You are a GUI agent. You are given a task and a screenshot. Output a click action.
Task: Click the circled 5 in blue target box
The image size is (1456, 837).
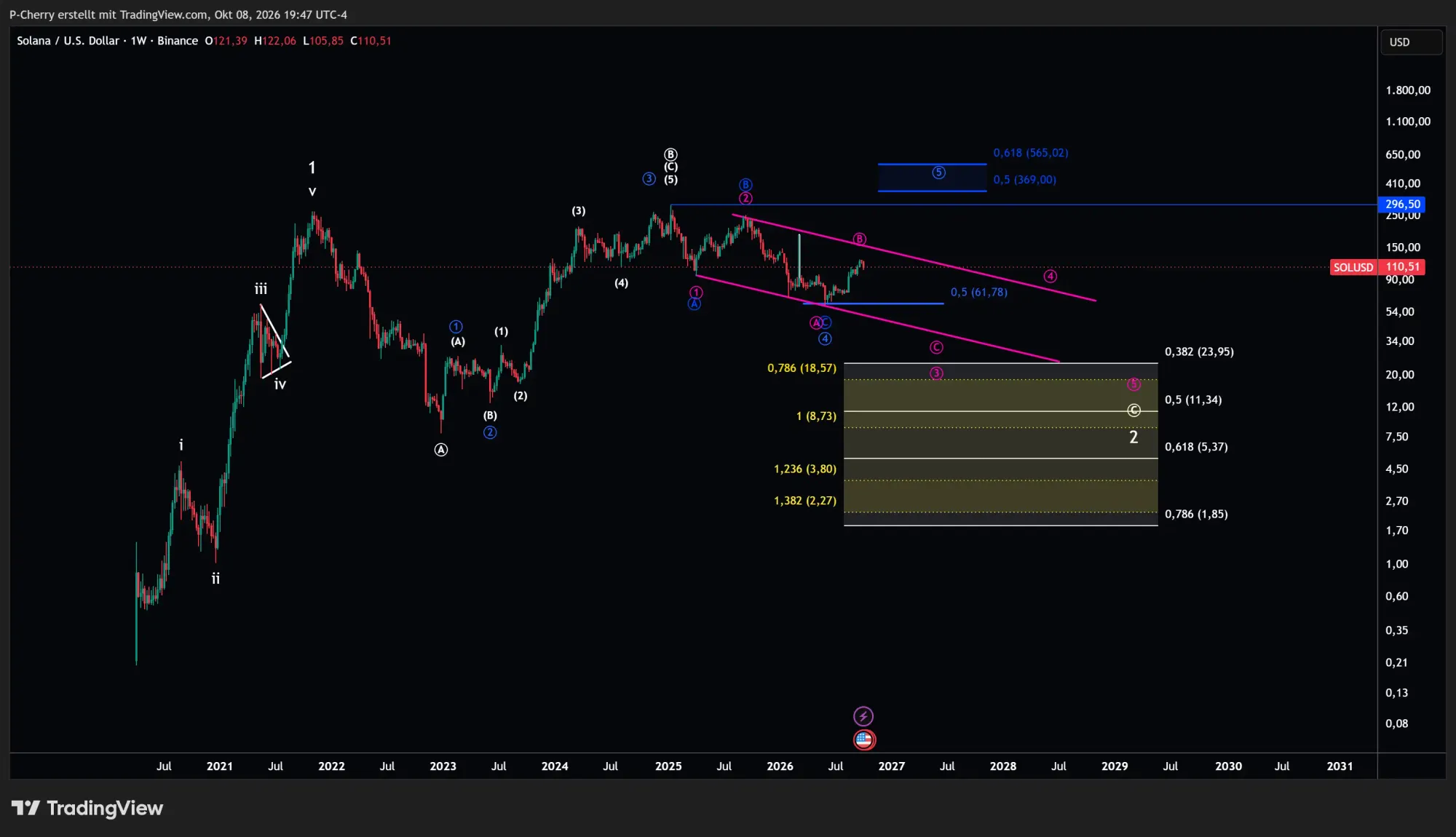(x=938, y=172)
